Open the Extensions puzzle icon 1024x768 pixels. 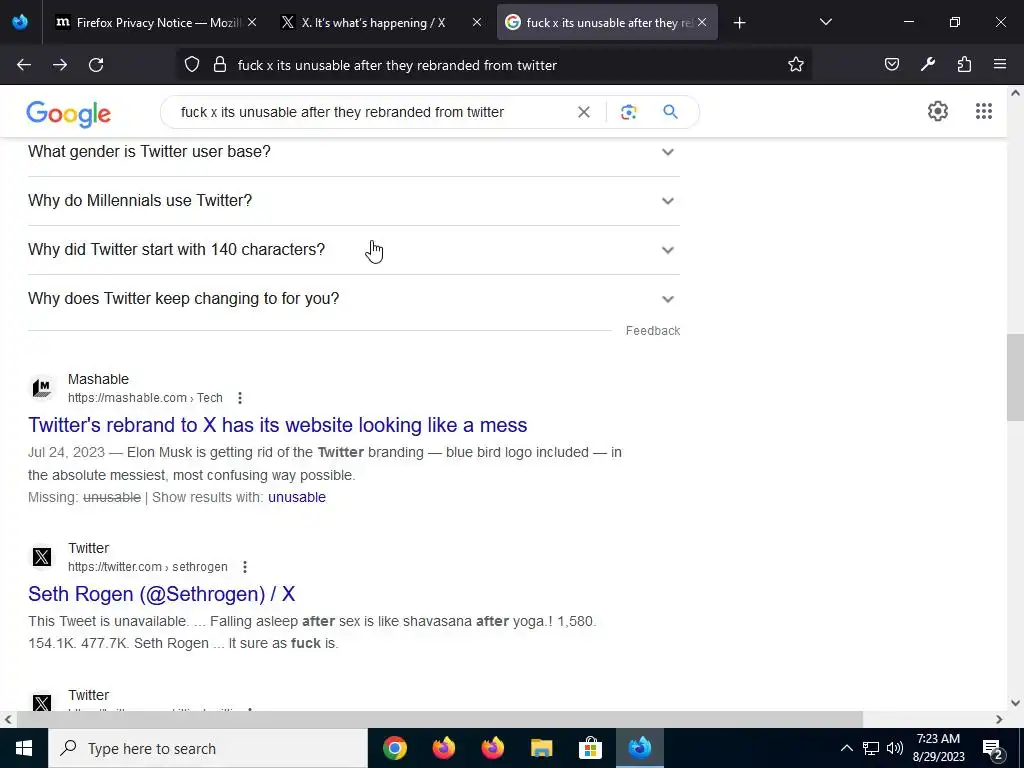coord(964,65)
